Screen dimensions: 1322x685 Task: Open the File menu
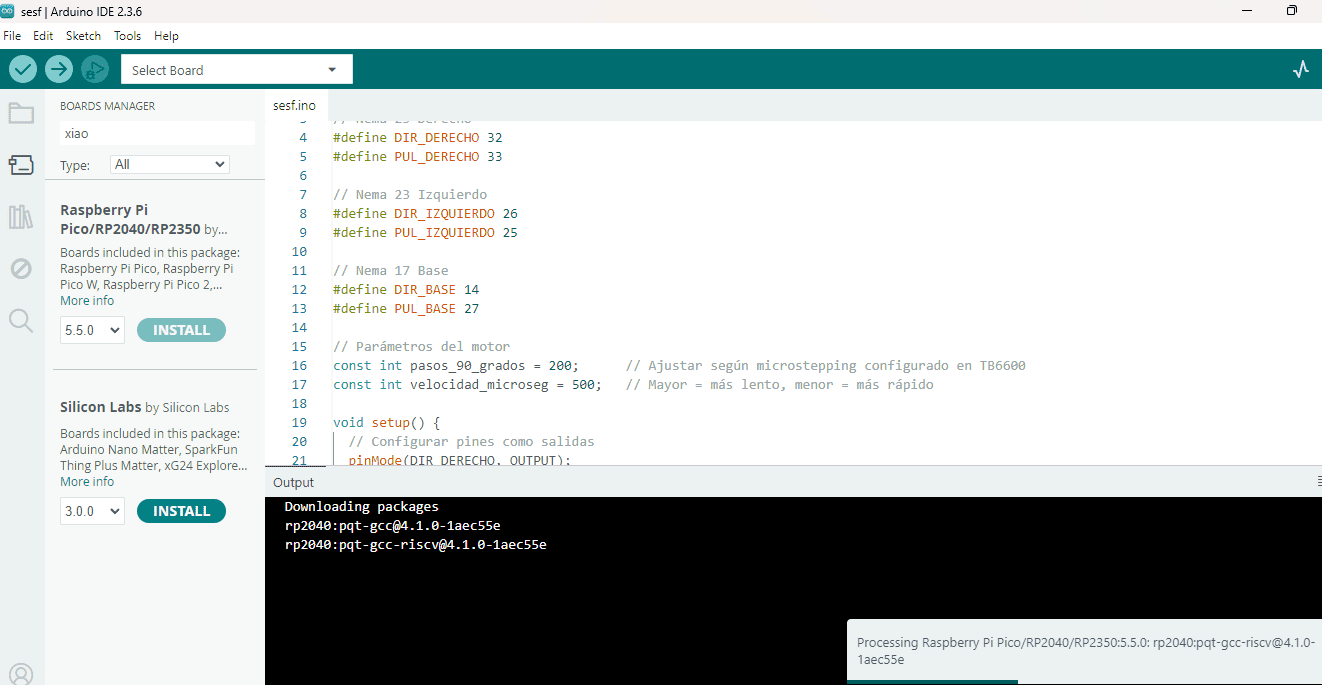click(x=12, y=35)
